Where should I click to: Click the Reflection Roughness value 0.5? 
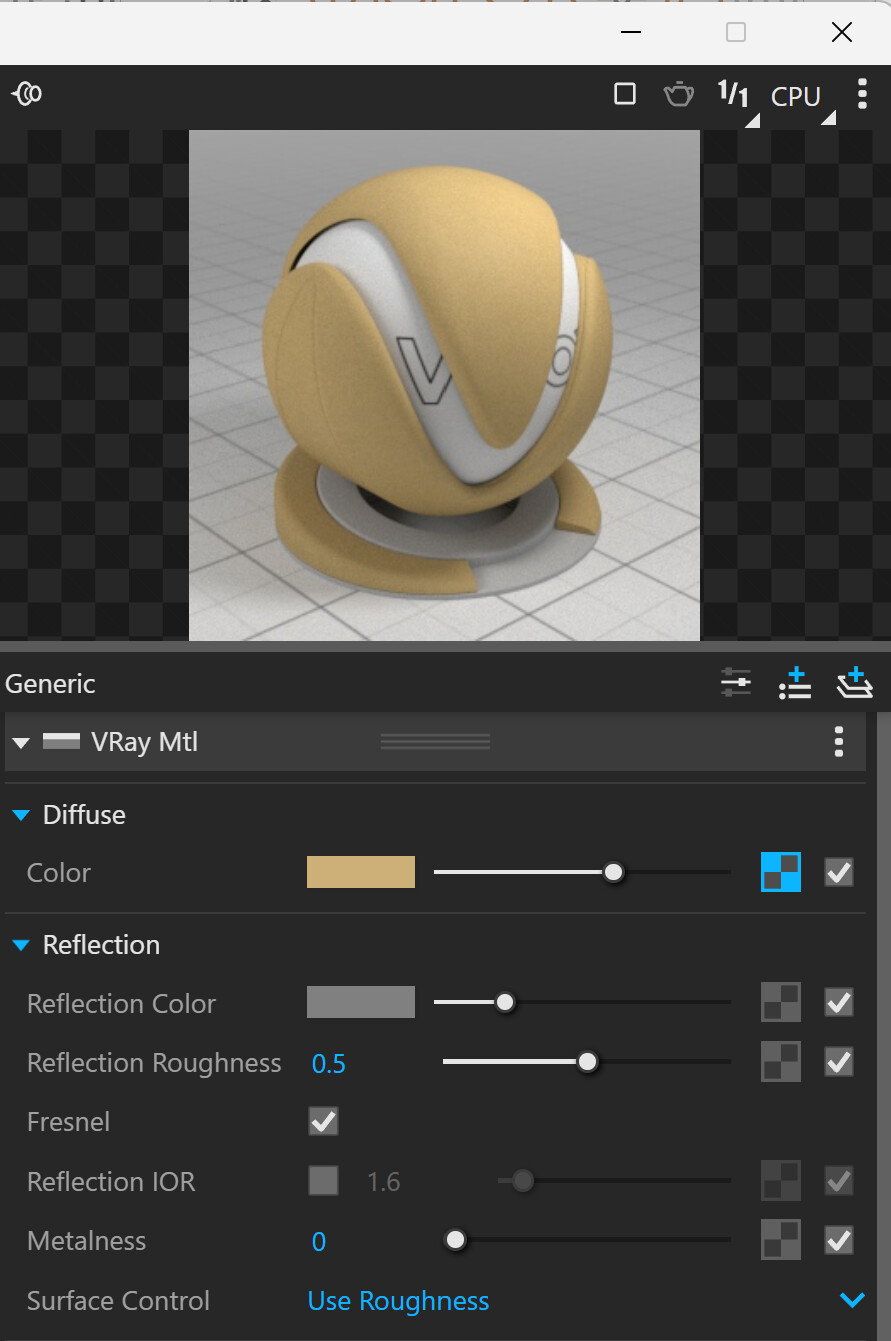[x=329, y=1063]
